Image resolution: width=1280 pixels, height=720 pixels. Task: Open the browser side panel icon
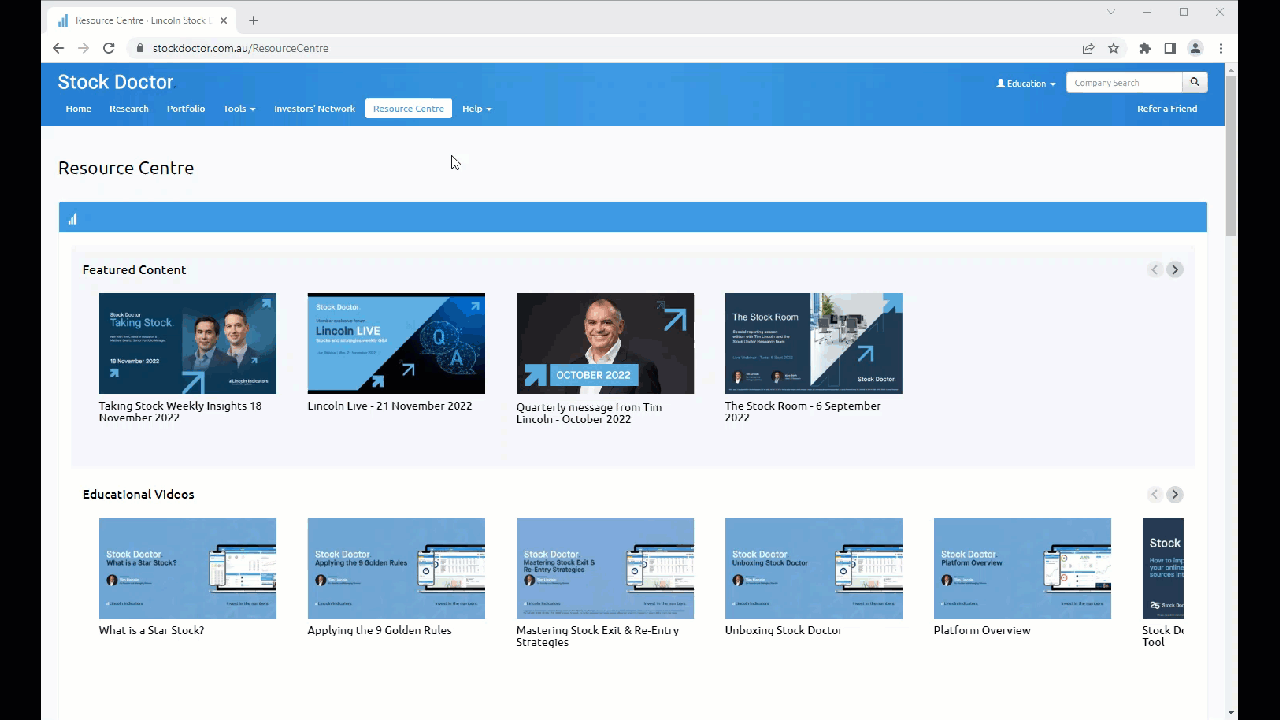tap(1170, 48)
